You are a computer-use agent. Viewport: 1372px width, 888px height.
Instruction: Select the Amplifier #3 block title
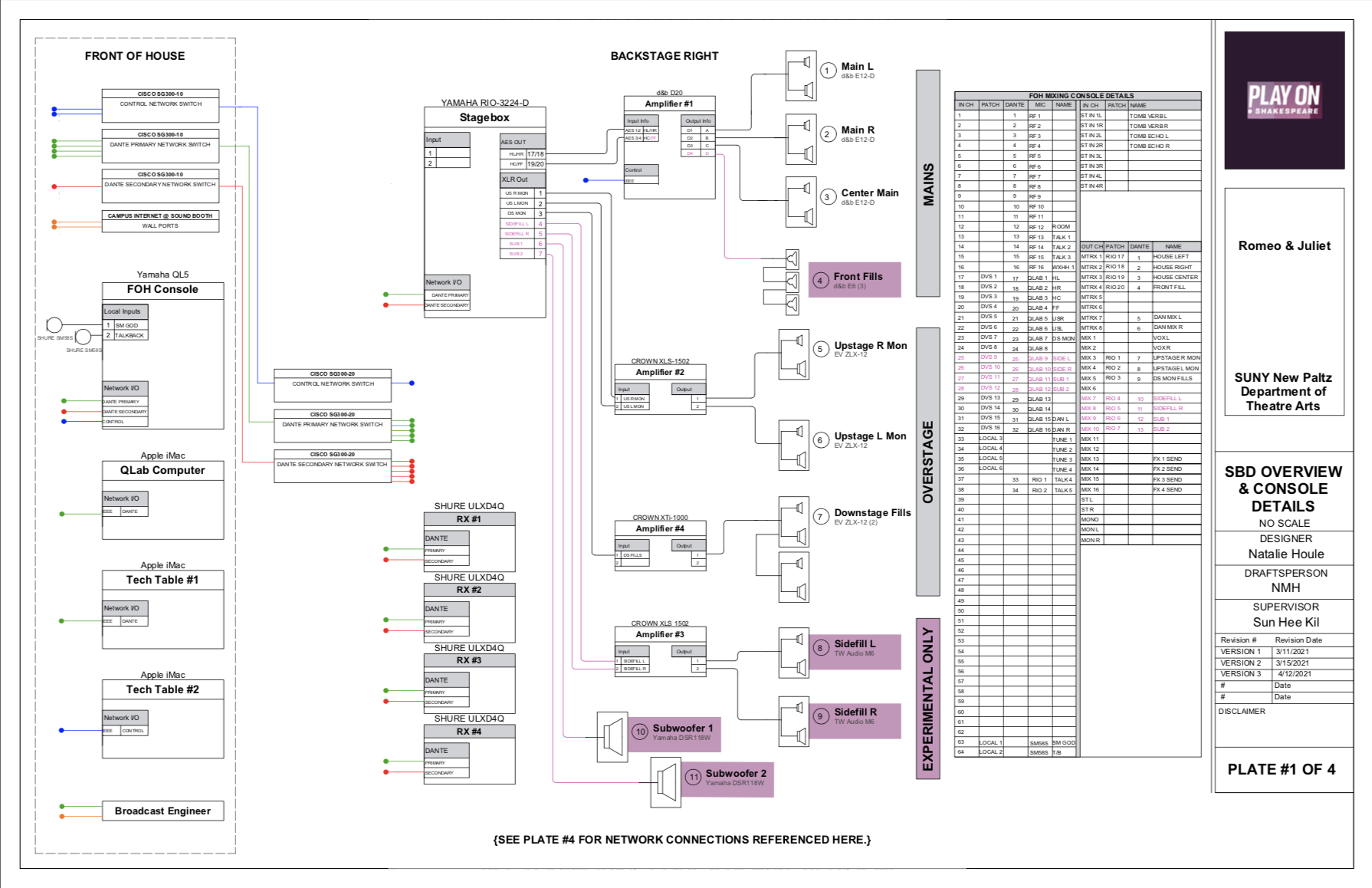660,634
